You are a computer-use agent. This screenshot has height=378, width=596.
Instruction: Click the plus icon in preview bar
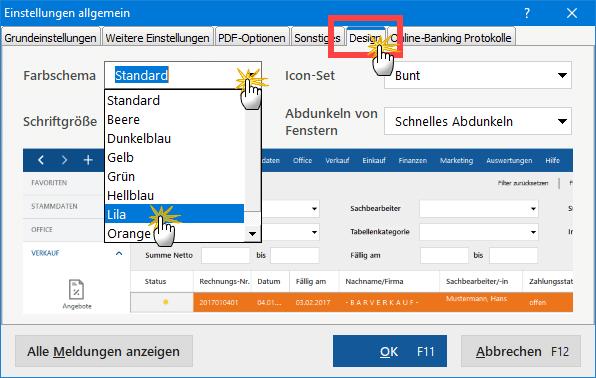88,160
